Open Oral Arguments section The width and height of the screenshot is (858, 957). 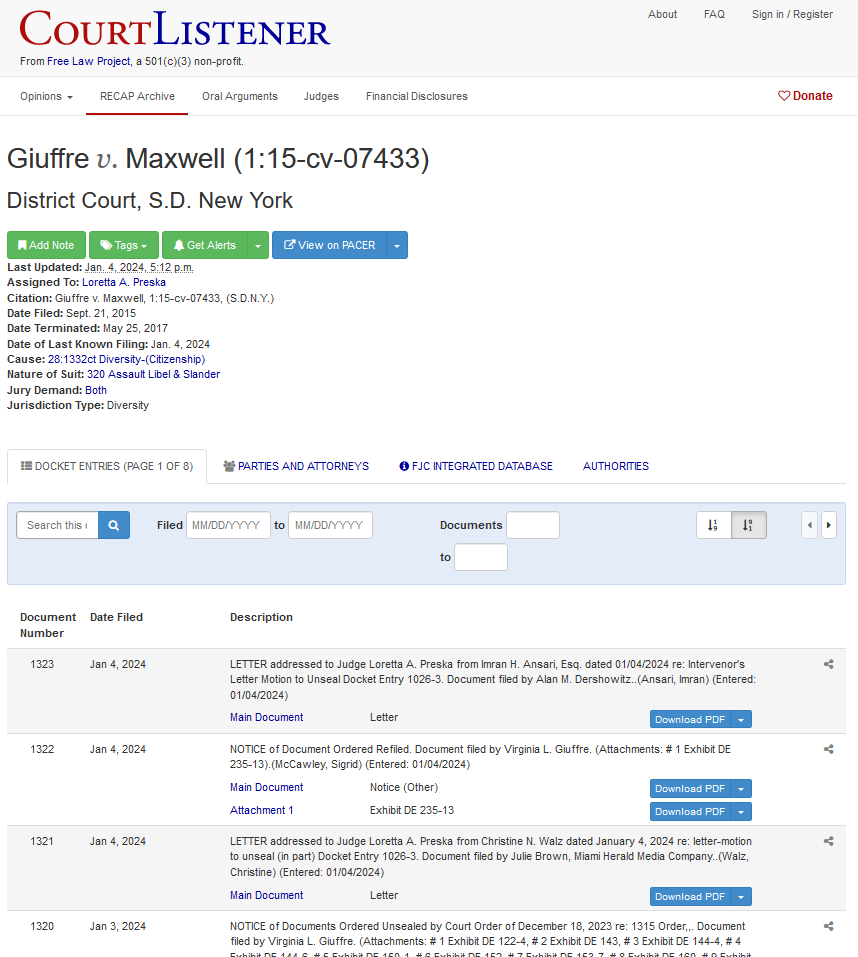(240, 96)
